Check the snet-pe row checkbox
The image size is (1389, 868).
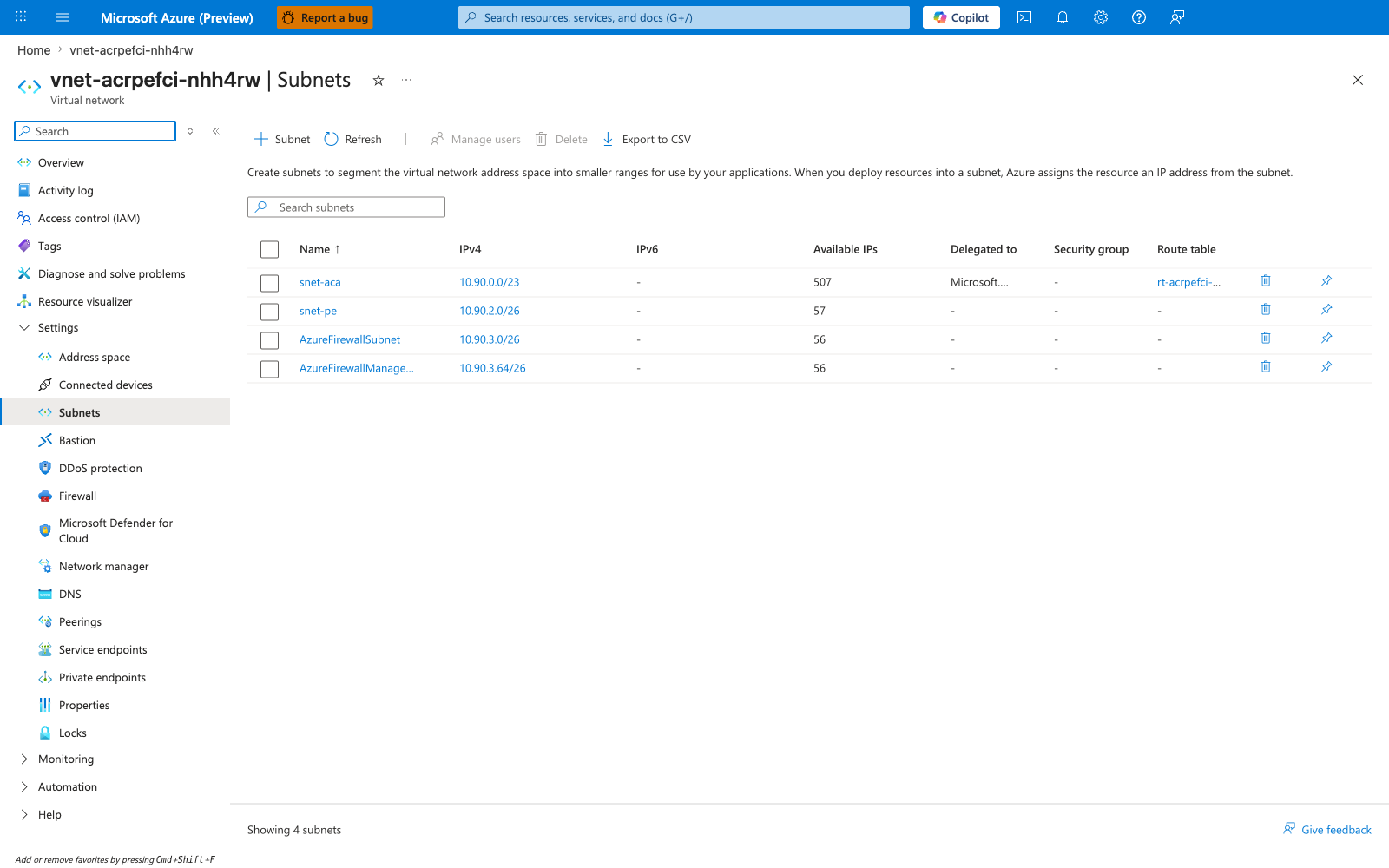(x=270, y=312)
